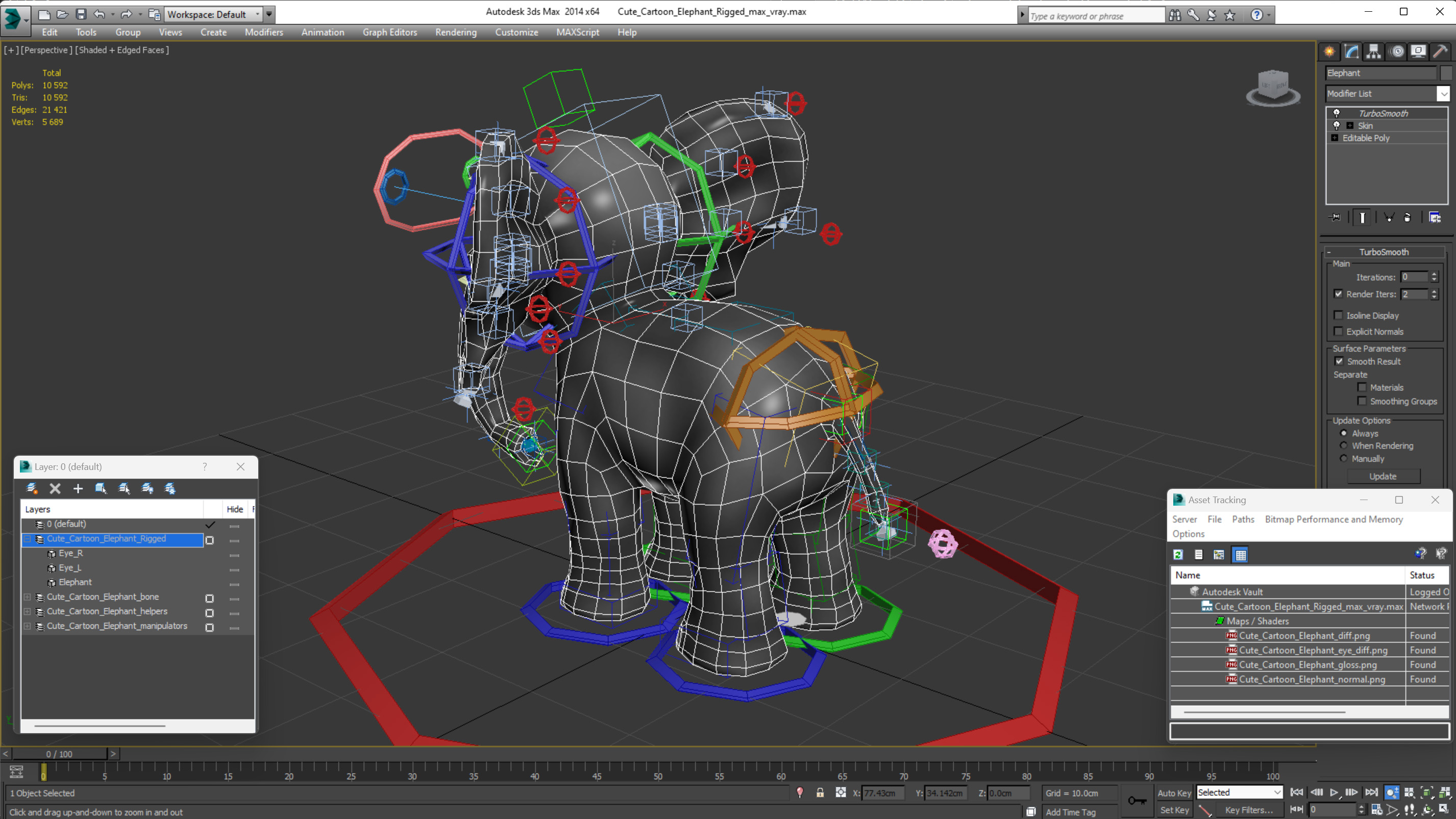Open the Animation menu
1456x819 pixels.
(322, 32)
